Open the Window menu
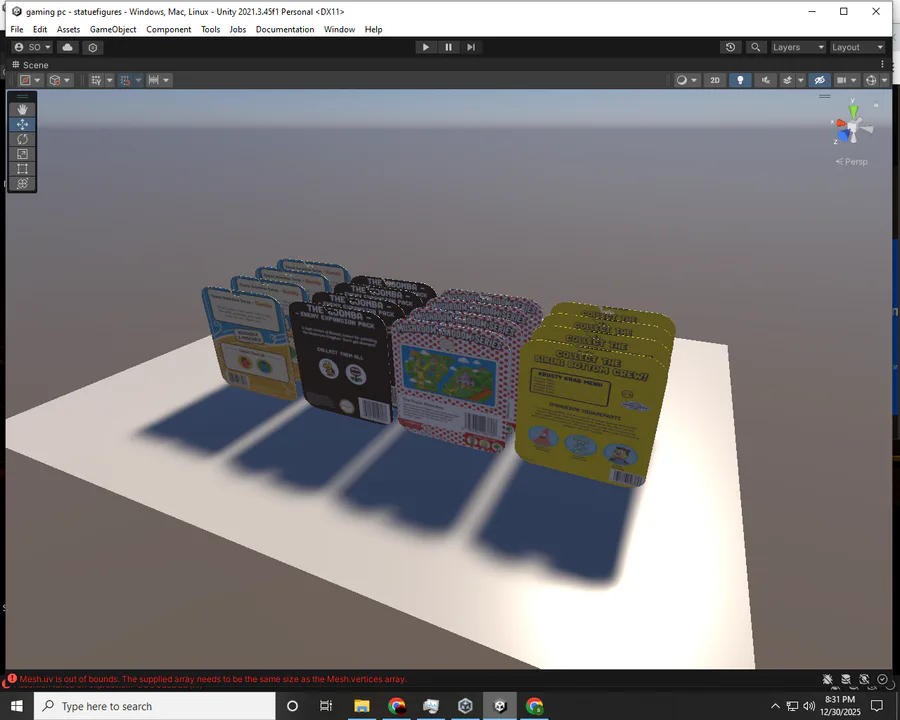The image size is (900, 720). pos(339,29)
